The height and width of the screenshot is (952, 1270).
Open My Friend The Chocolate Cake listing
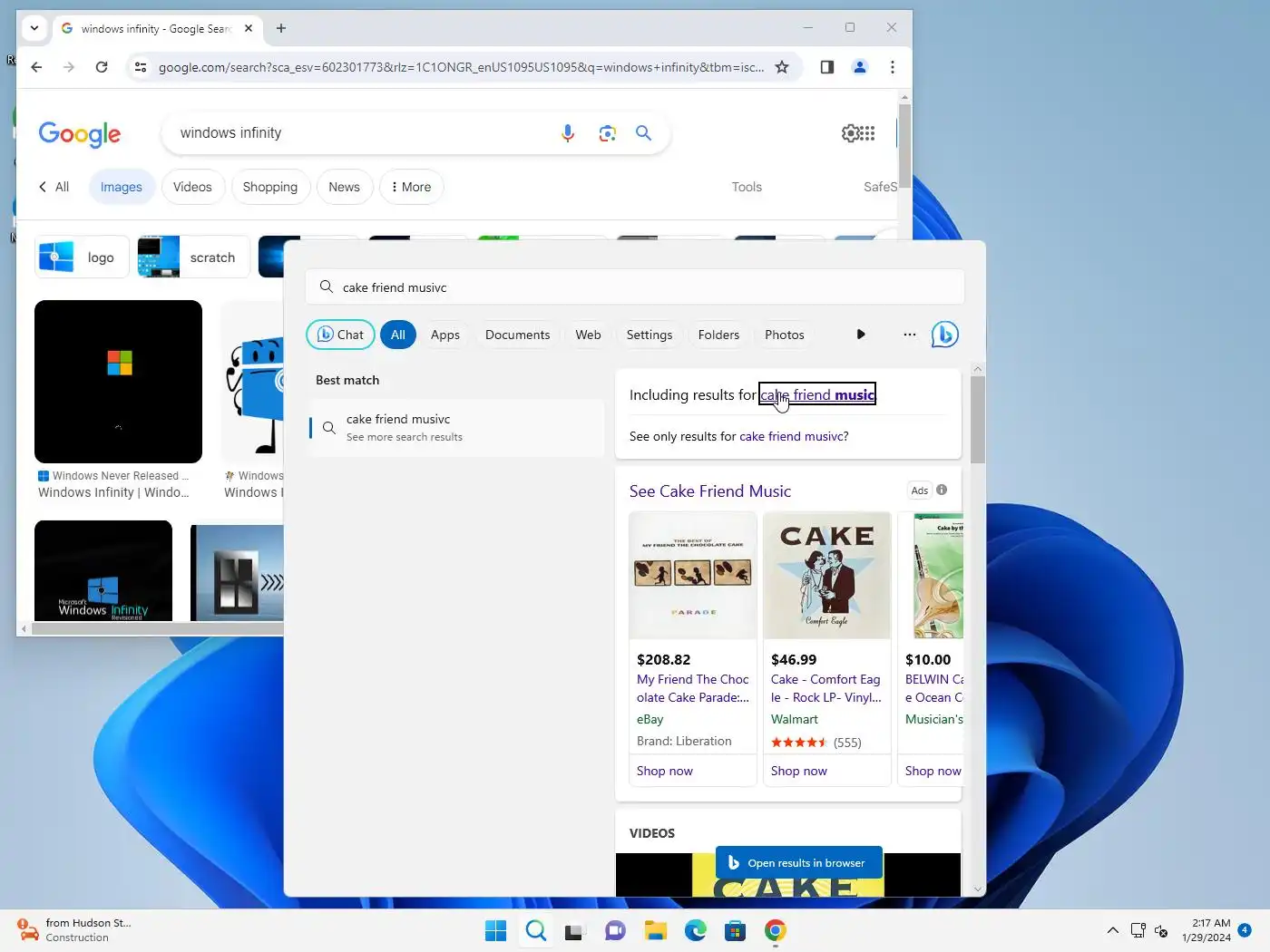693,688
